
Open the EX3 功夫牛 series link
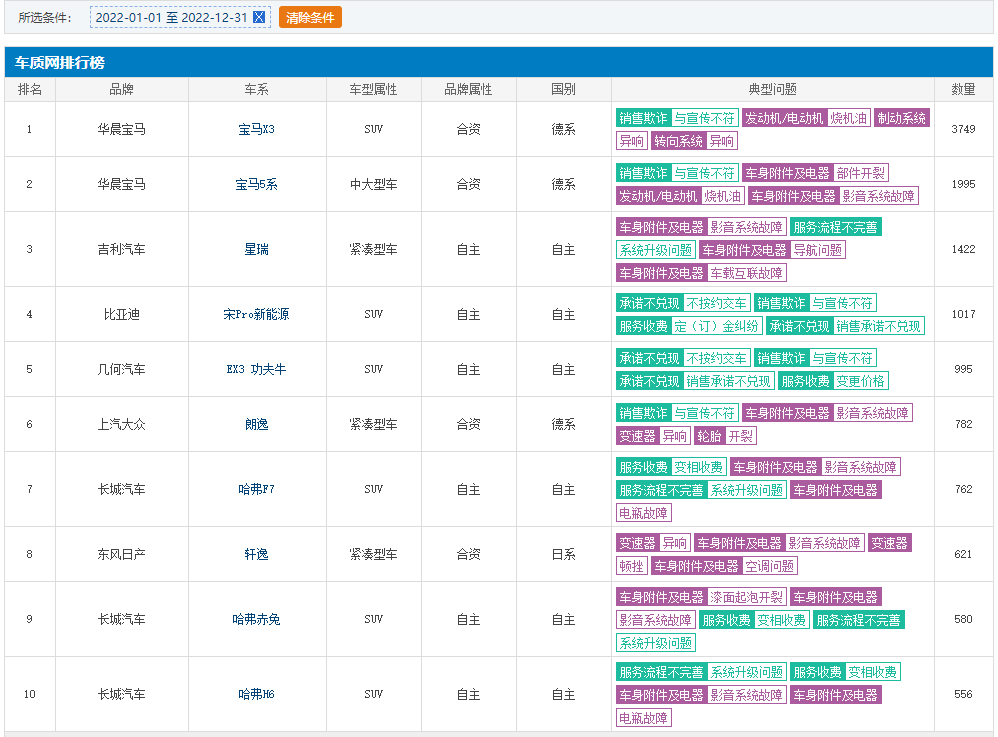[256, 369]
